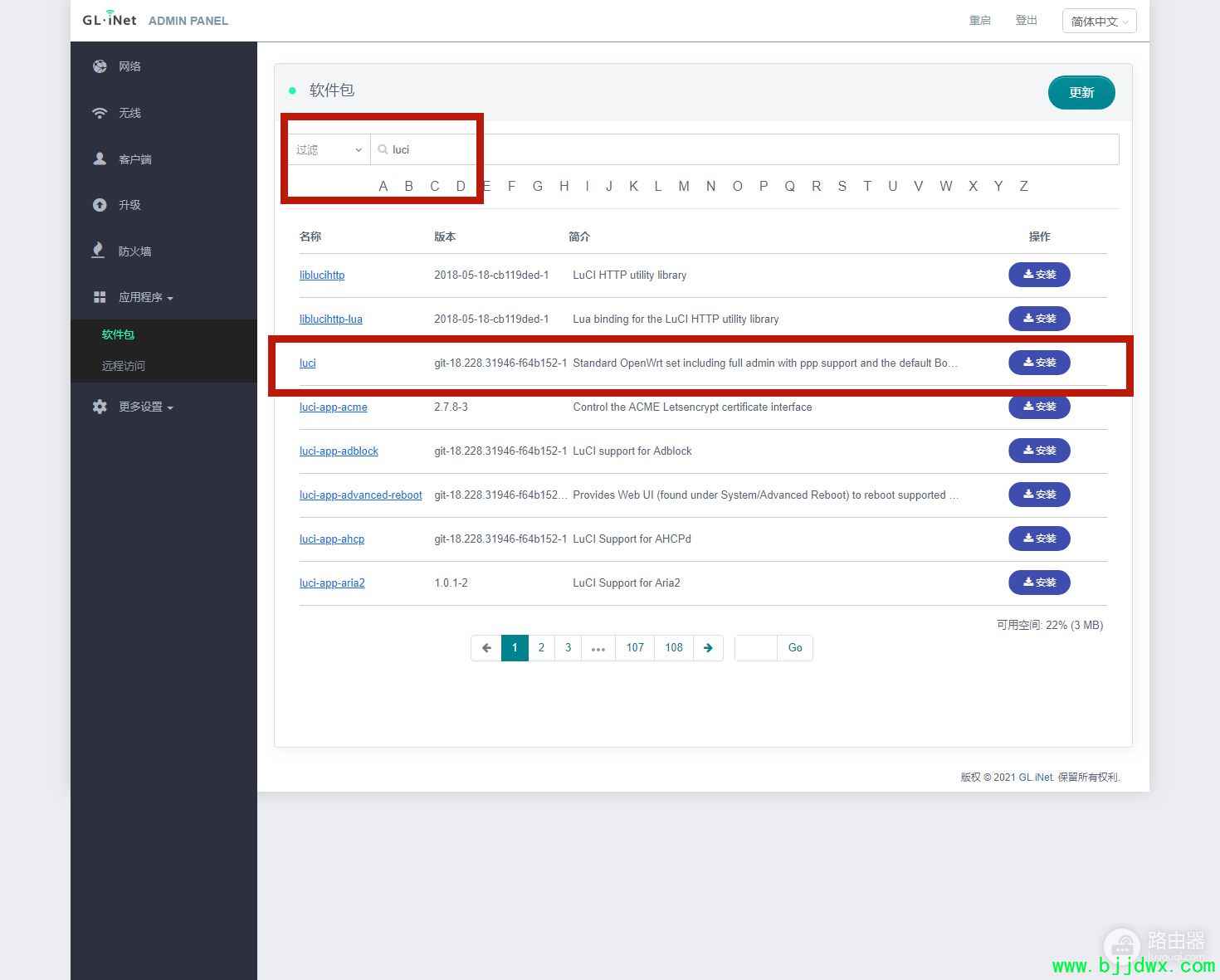Install the liblucihttp package

(1039, 275)
